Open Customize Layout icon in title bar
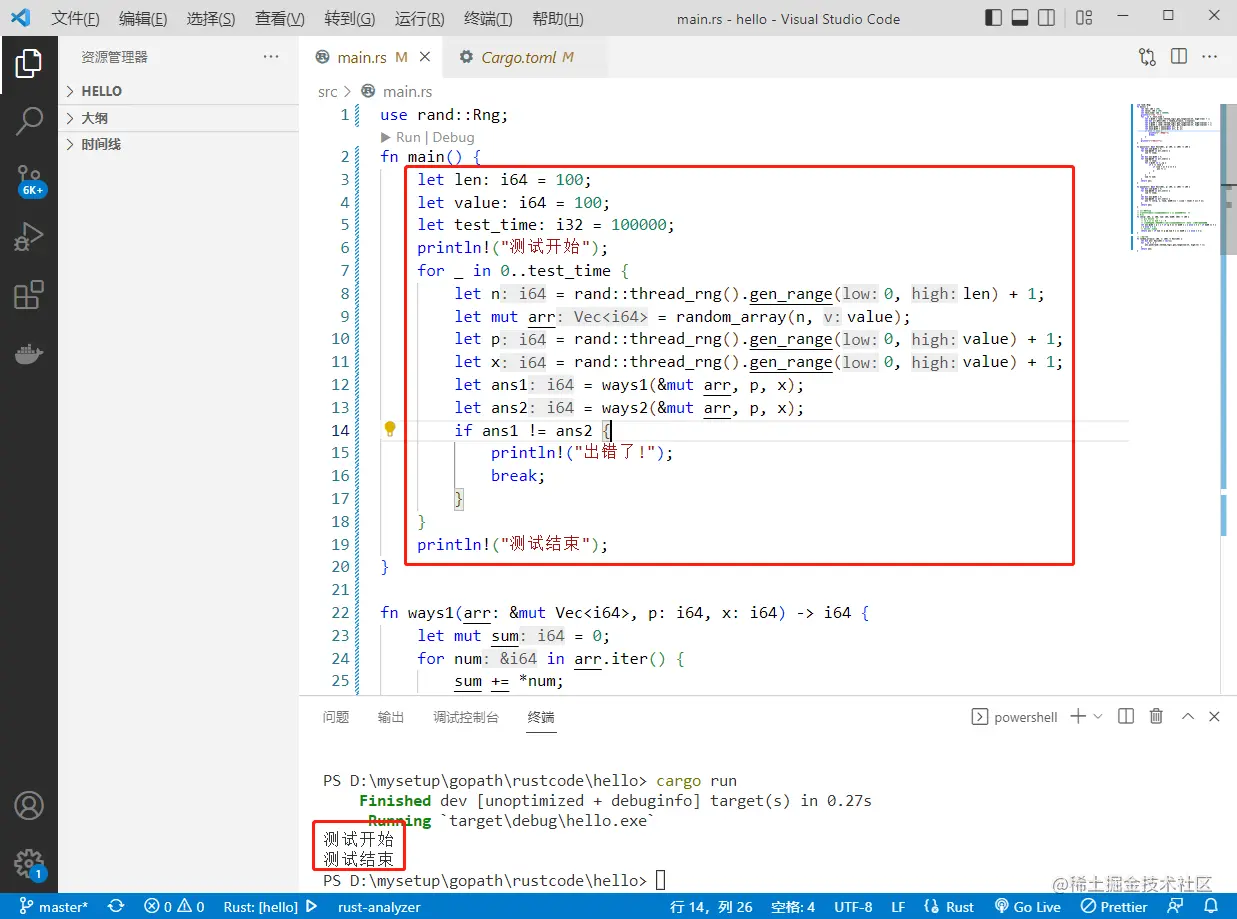Screen dimensions: 1237x919 click(x=1085, y=18)
